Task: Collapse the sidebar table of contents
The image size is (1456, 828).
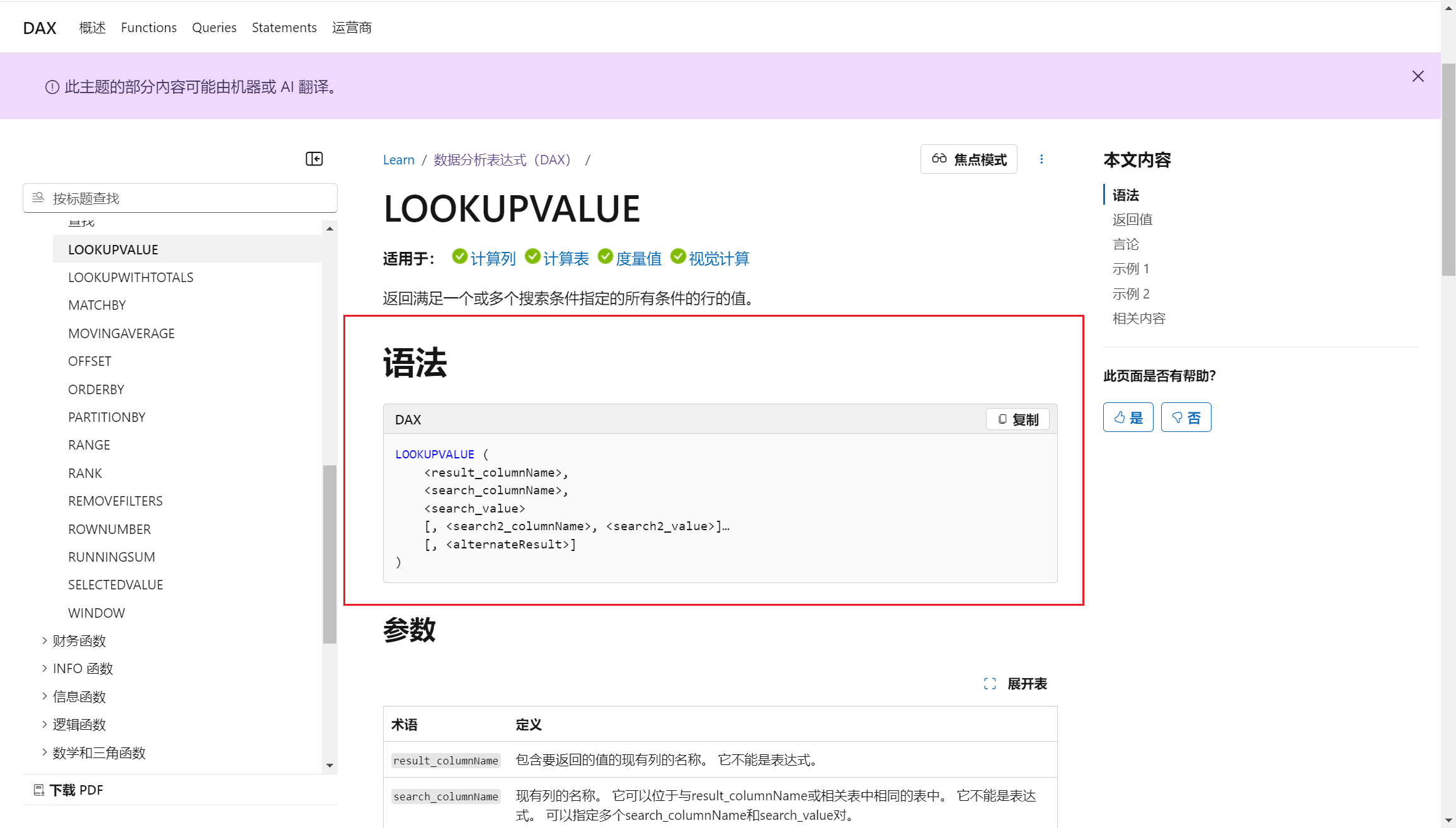Action: pyautogui.click(x=314, y=159)
